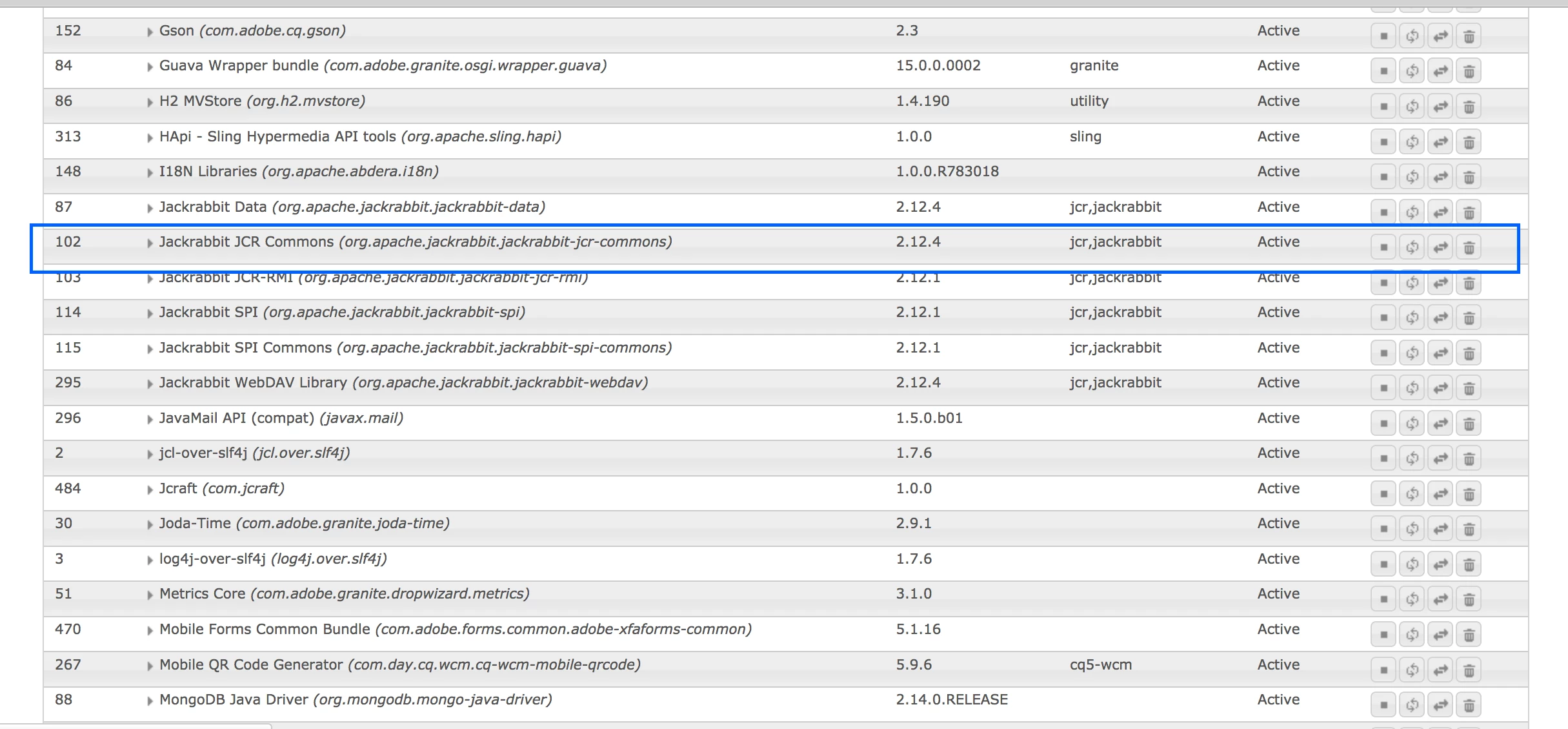Refresh package imports for H2 MVStore

(1412, 107)
